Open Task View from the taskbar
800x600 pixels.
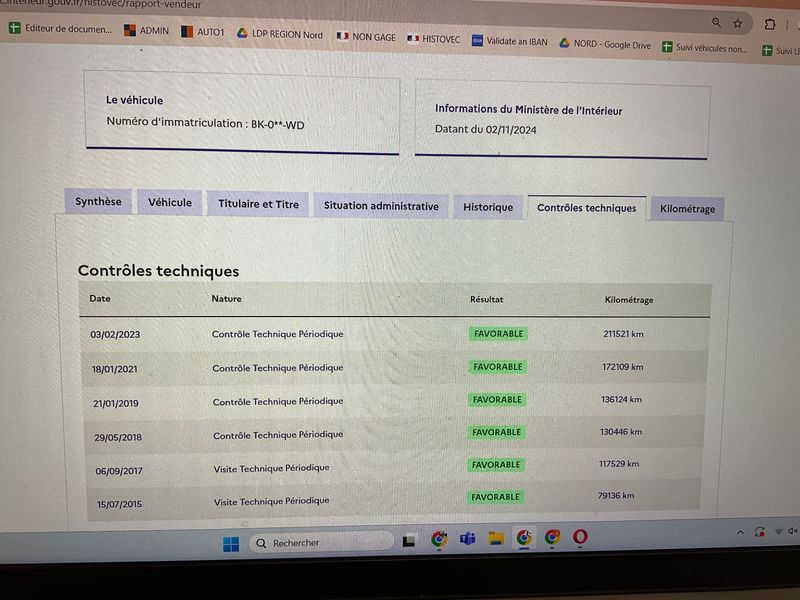[409, 541]
